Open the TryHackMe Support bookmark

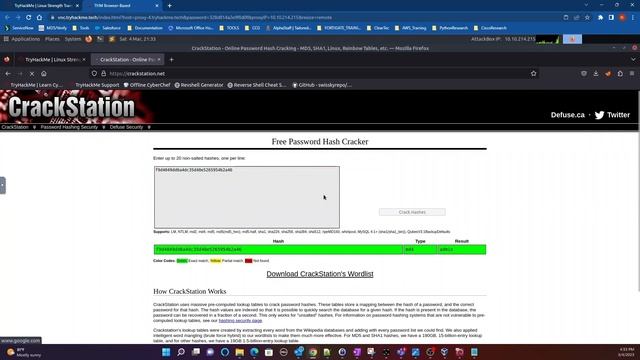click(x=97, y=85)
